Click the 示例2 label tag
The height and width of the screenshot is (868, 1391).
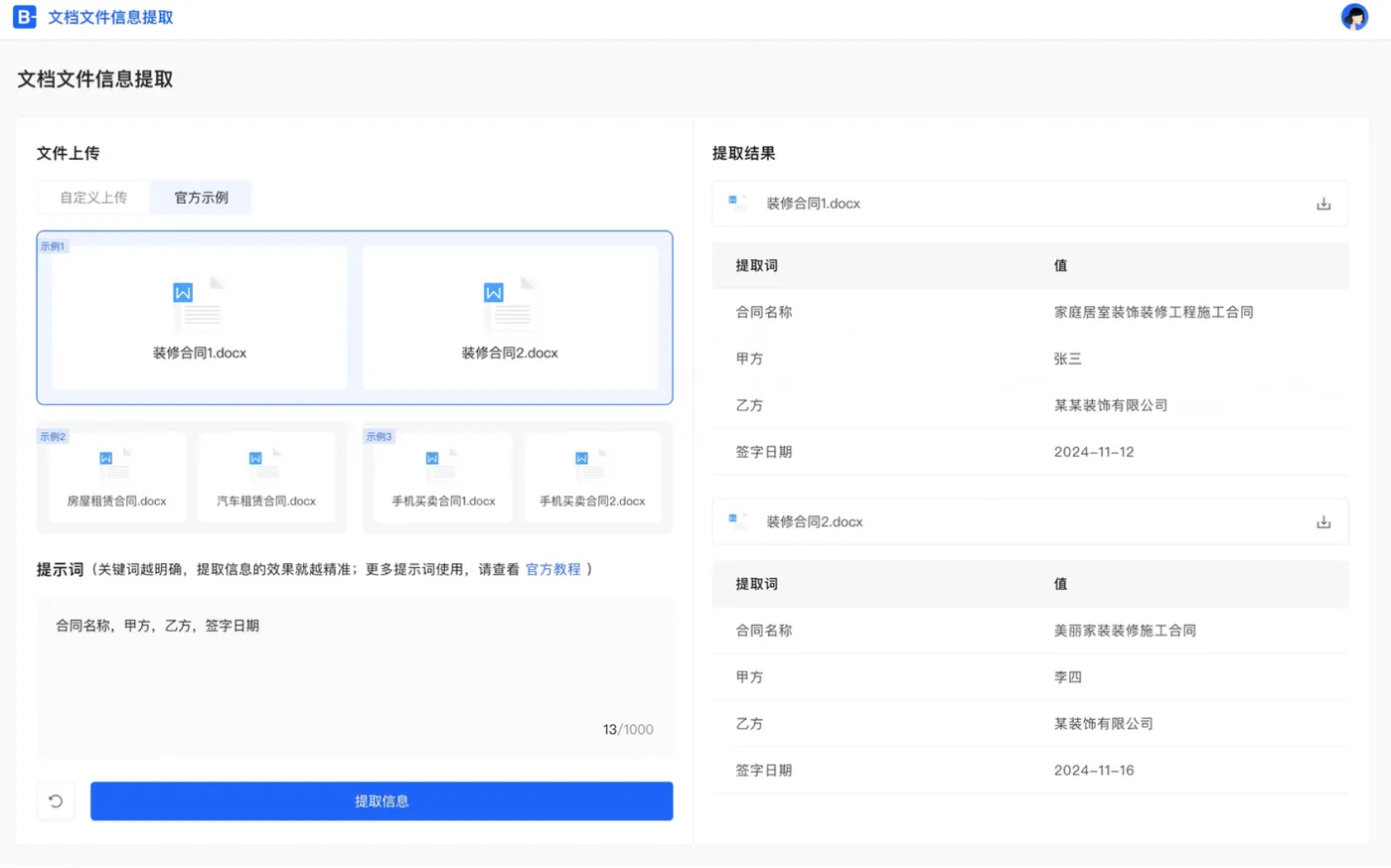(53, 436)
